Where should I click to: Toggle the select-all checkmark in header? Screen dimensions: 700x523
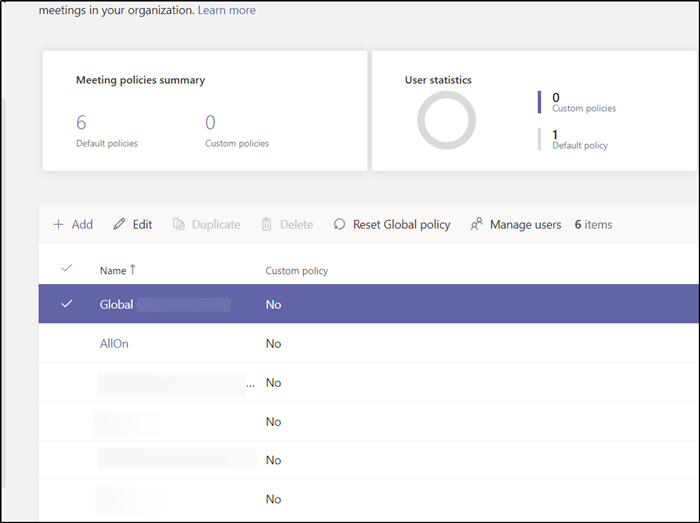click(67, 269)
